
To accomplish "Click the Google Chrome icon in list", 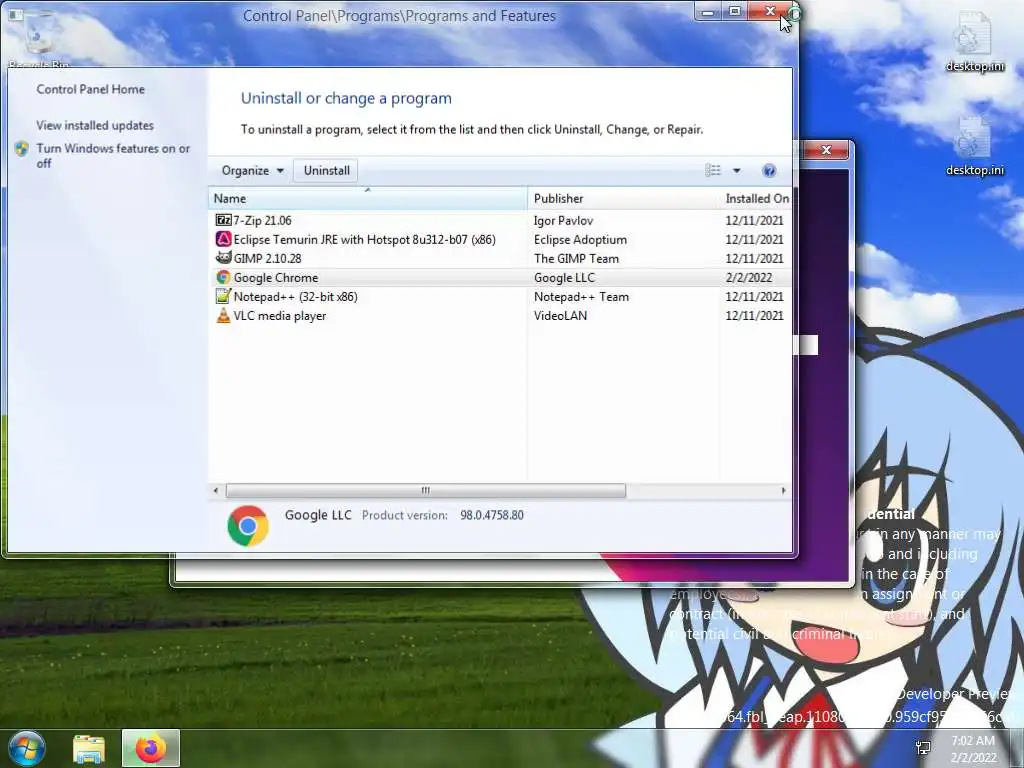I will coord(223,277).
